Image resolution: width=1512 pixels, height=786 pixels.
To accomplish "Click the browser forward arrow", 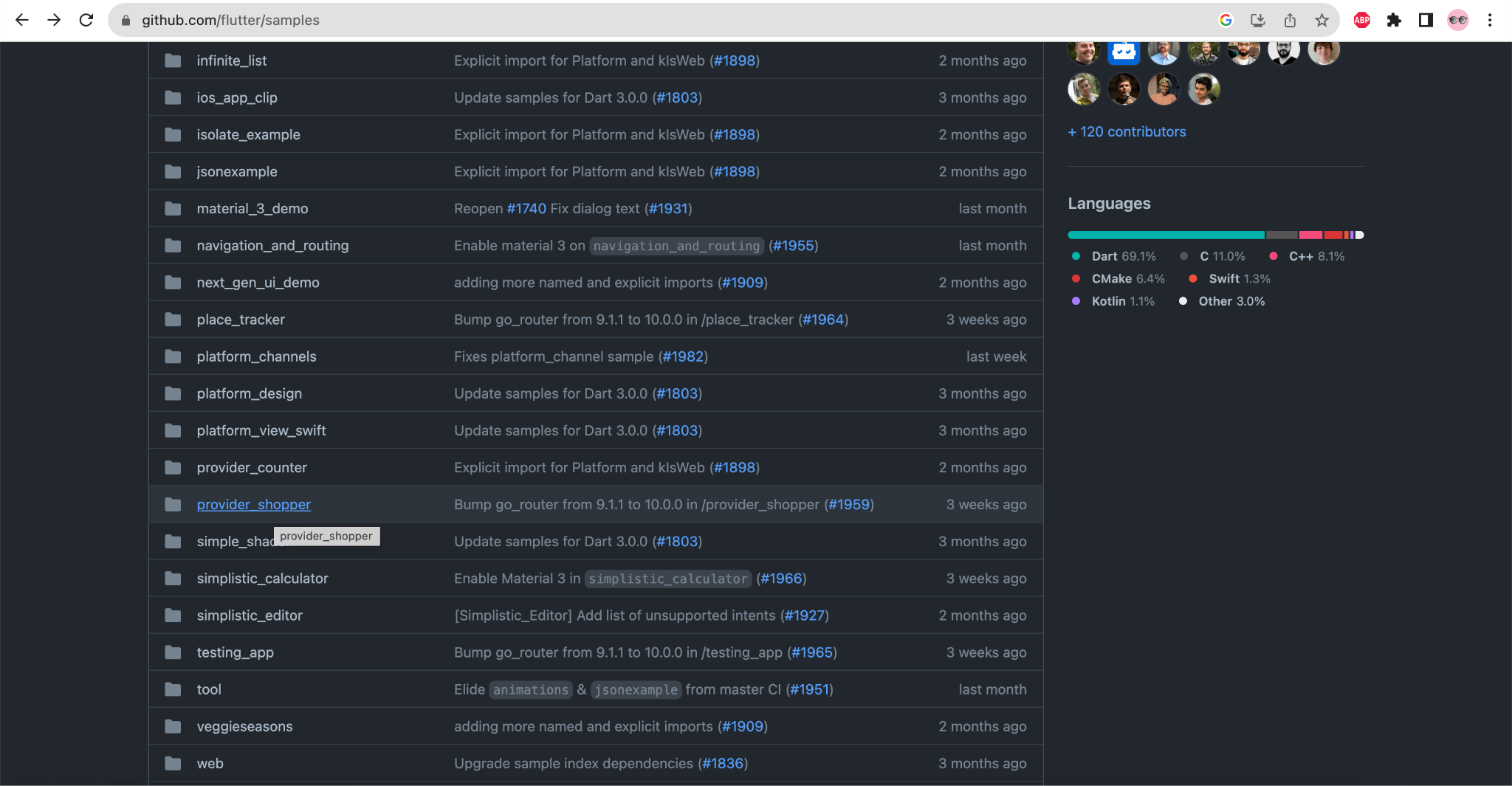I will (54, 20).
